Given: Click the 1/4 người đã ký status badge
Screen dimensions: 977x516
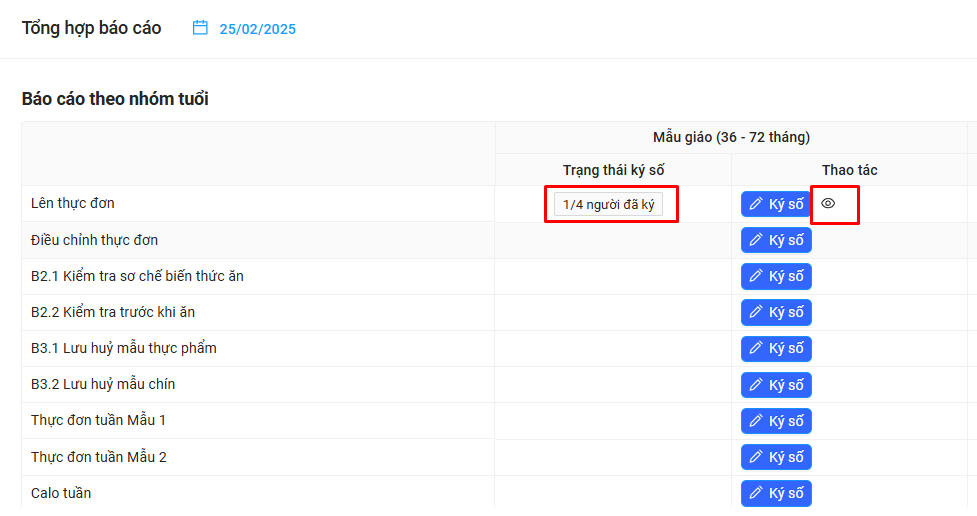Looking at the screenshot, I should 608,205.
